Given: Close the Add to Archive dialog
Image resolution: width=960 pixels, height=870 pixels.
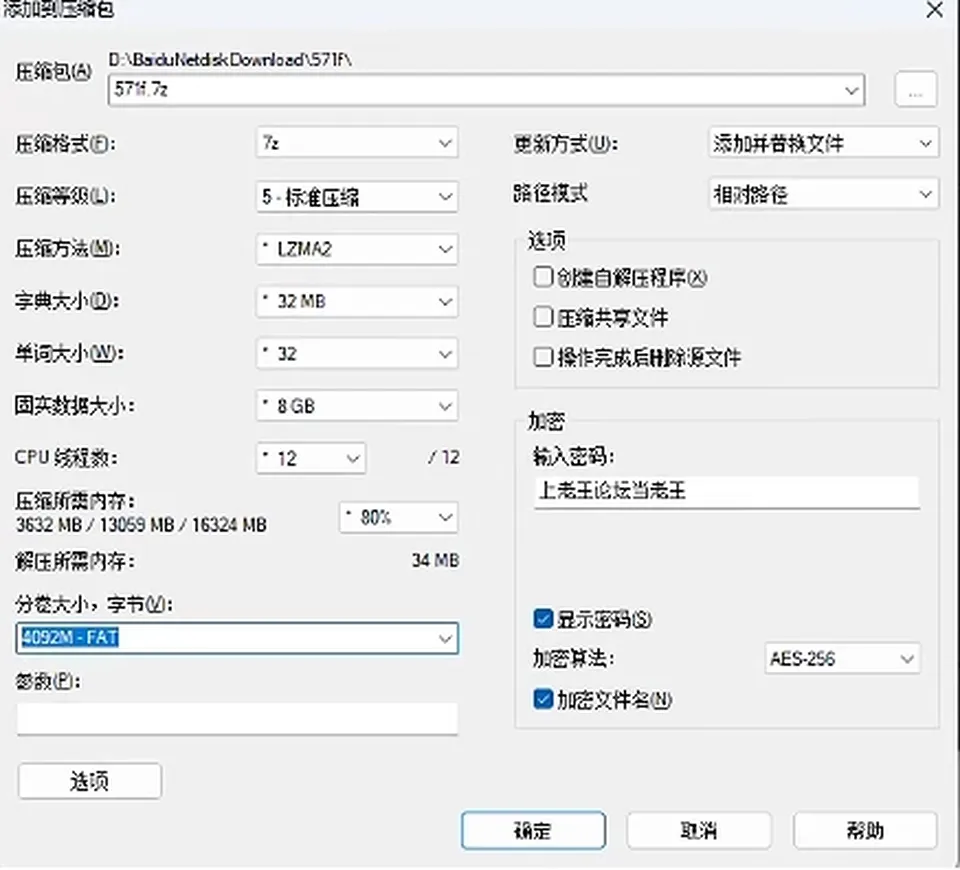Looking at the screenshot, I should click(x=935, y=10).
